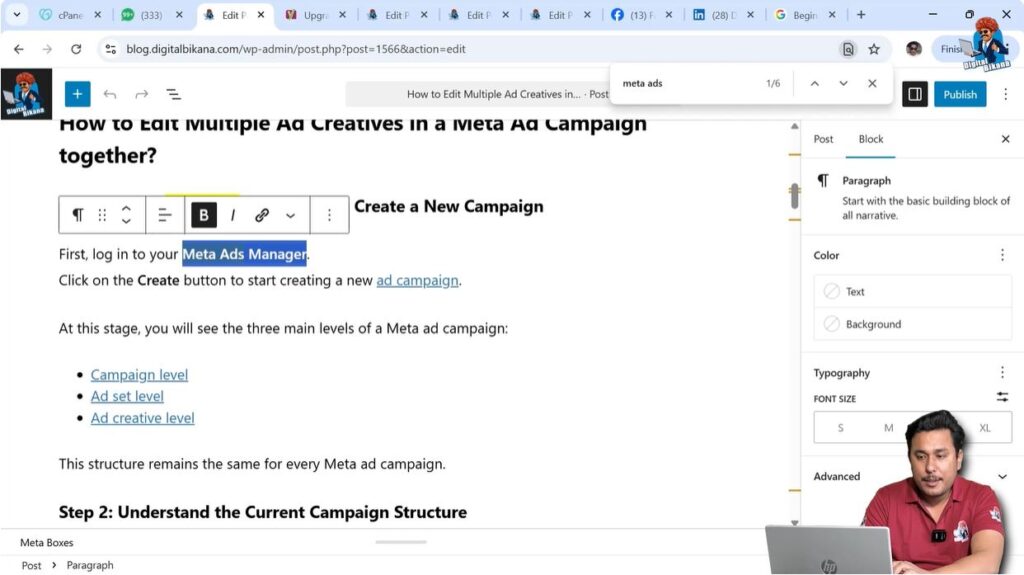Move block up or down arrows

click(126, 215)
